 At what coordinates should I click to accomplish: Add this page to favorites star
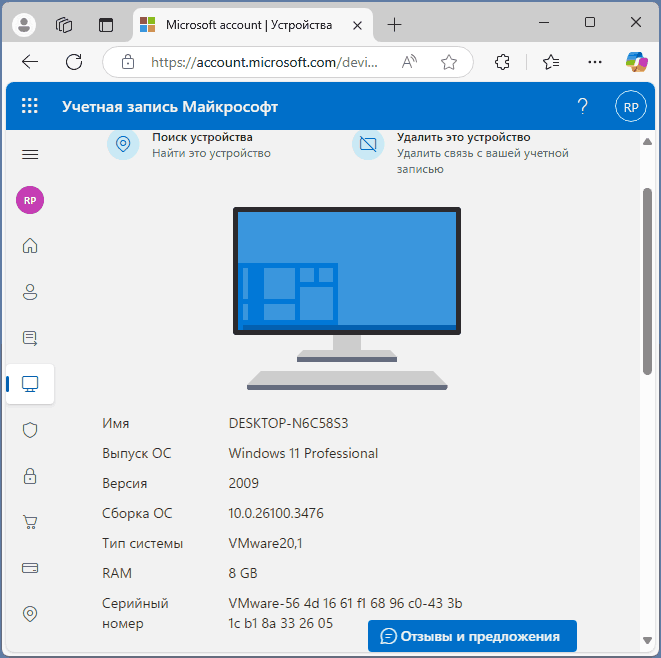tap(449, 62)
